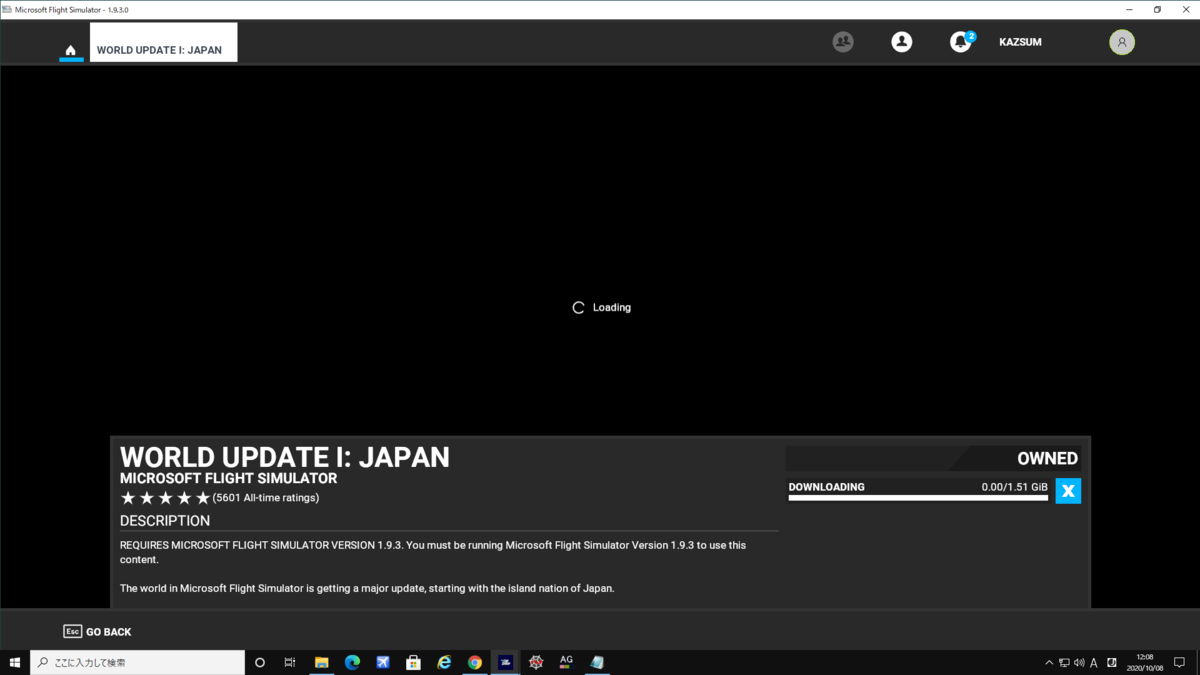Click the 0.00/1.51 GiB size text
This screenshot has width=1200, height=675.
tap(1014, 487)
